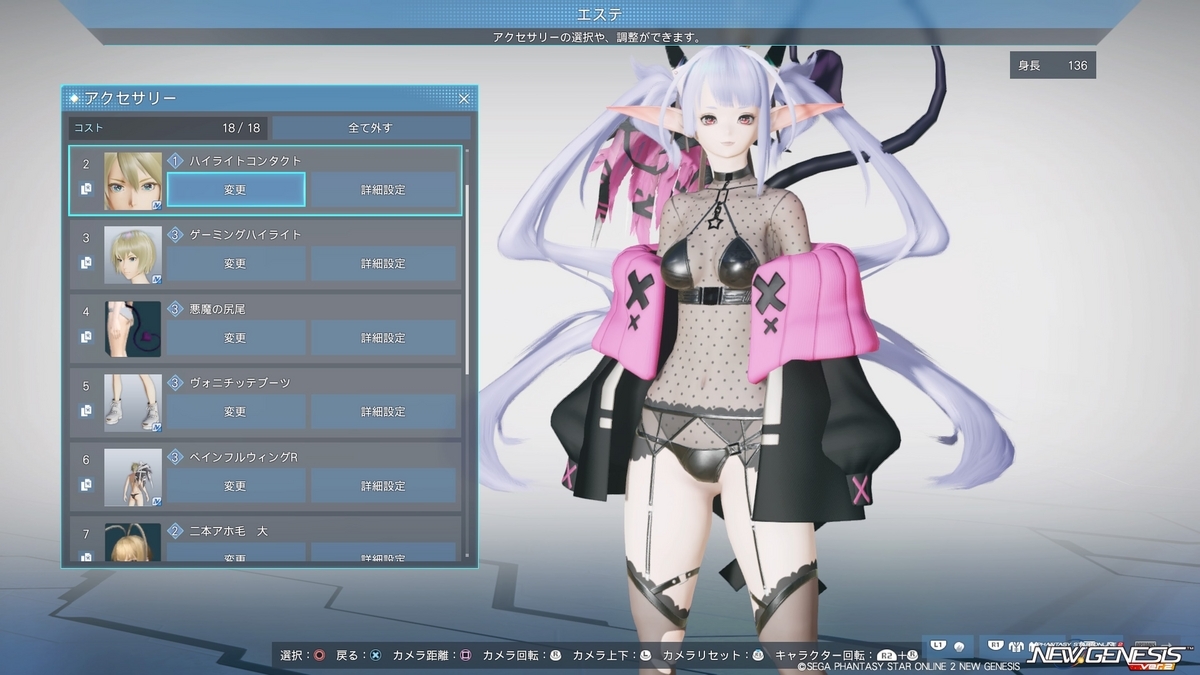Click slot number 6 label
Viewport: 1200px width, 675px height.
[x=86, y=459]
